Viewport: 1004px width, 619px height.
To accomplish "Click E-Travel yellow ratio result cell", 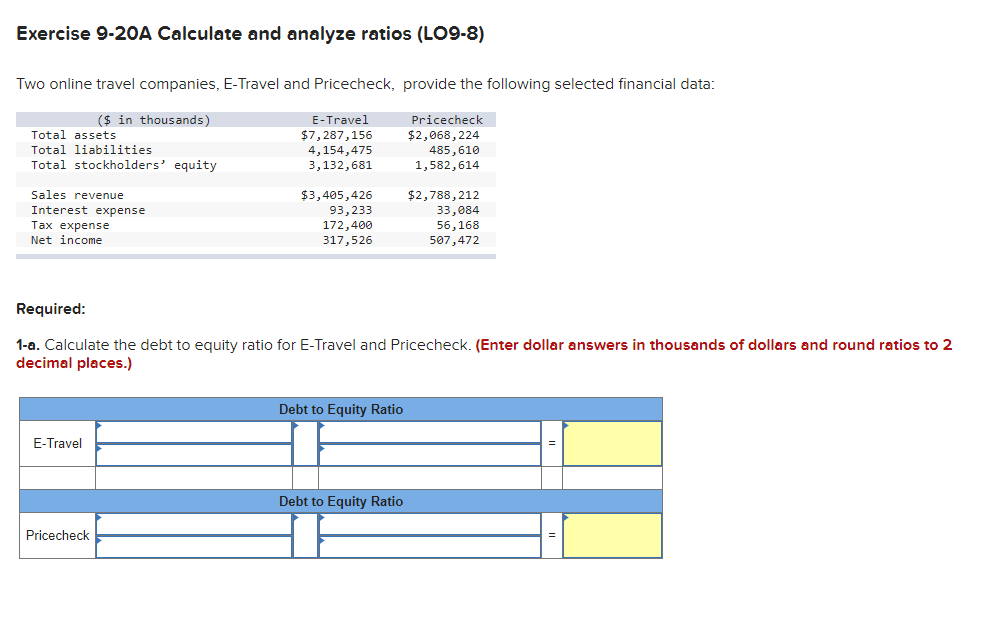I will tap(612, 444).
